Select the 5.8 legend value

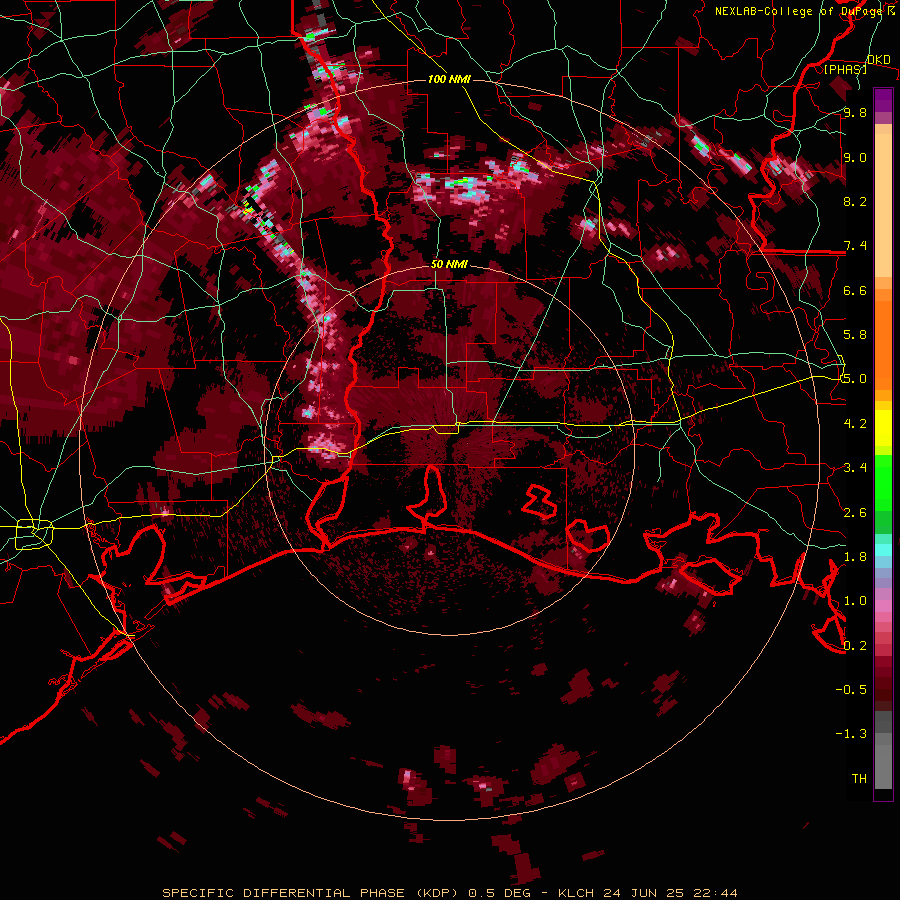coord(855,335)
